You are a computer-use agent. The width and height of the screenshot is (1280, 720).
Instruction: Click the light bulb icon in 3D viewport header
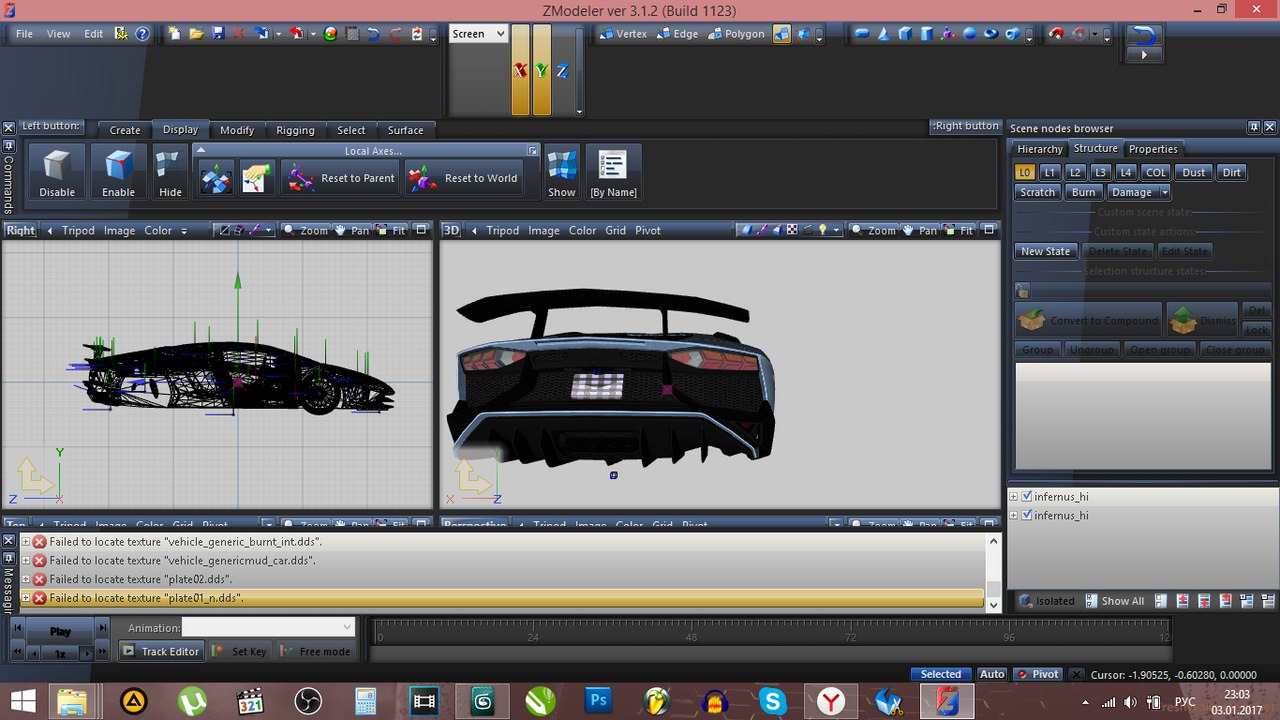tap(823, 230)
